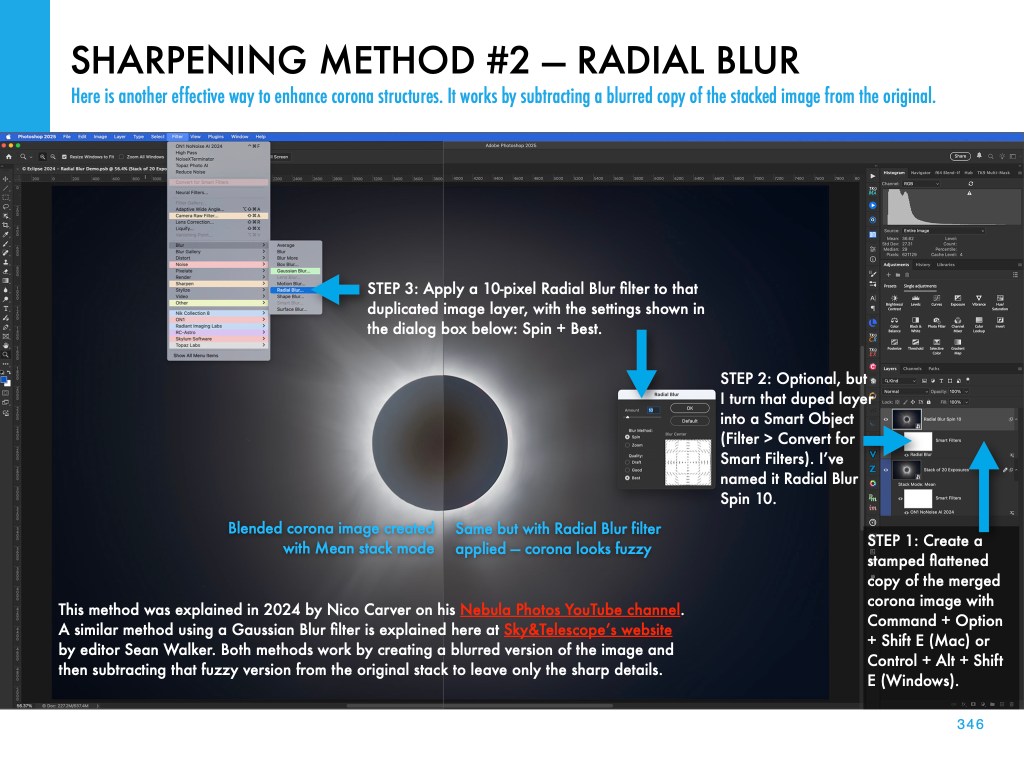This screenshot has width=1024, height=768.
Task: Click the Share button
Action: point(961,156)
